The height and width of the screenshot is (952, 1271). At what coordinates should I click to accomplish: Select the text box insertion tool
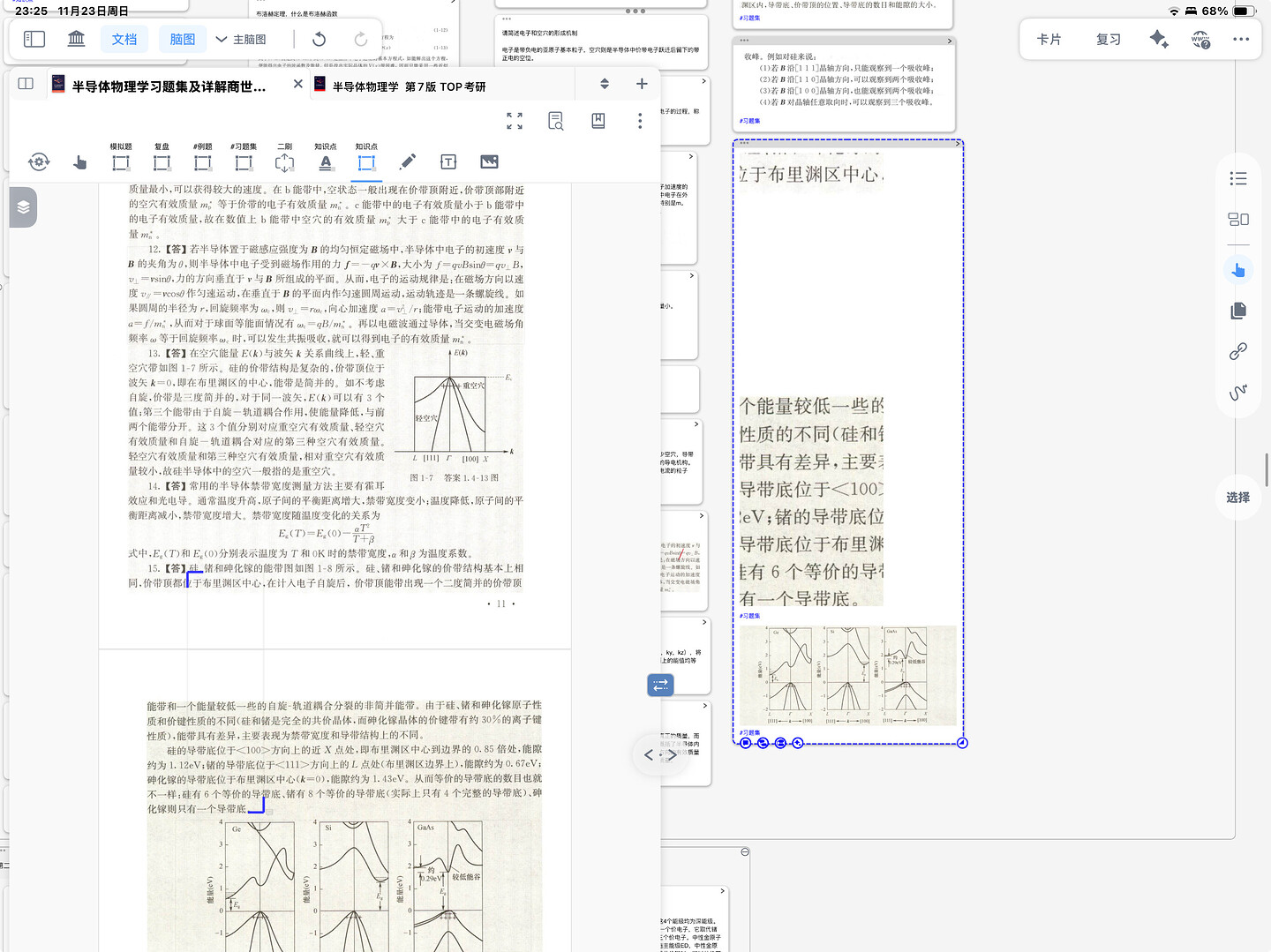point(448,161)
